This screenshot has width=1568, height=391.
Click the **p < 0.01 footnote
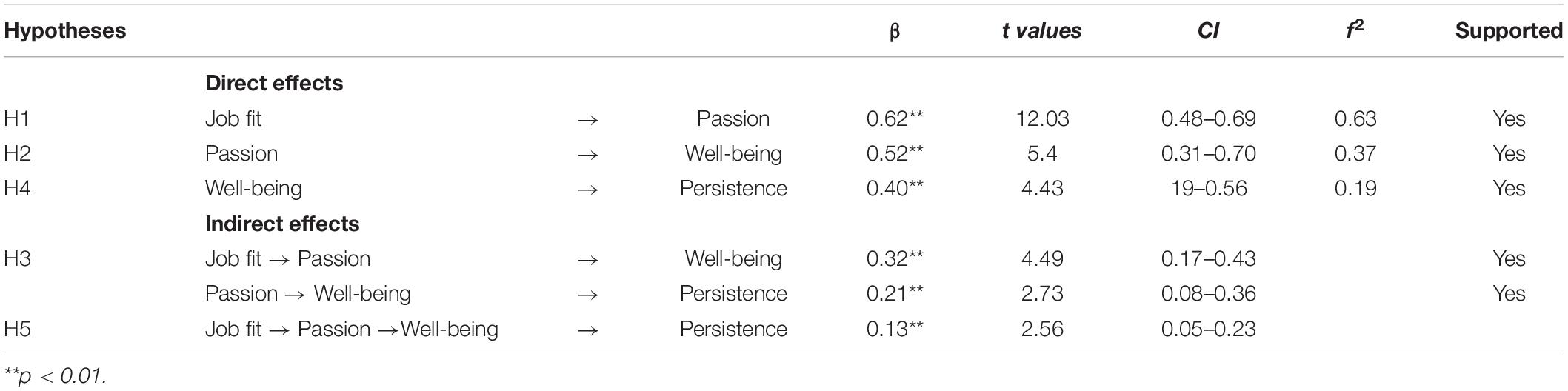click(56, 376)
